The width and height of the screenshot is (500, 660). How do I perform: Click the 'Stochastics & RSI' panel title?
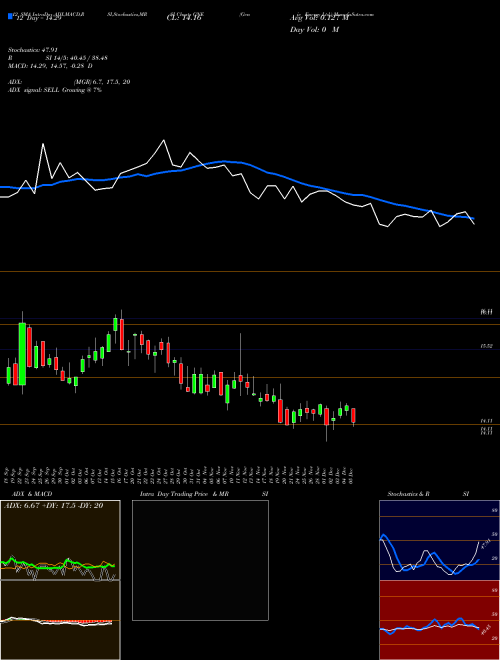(428, 494)
